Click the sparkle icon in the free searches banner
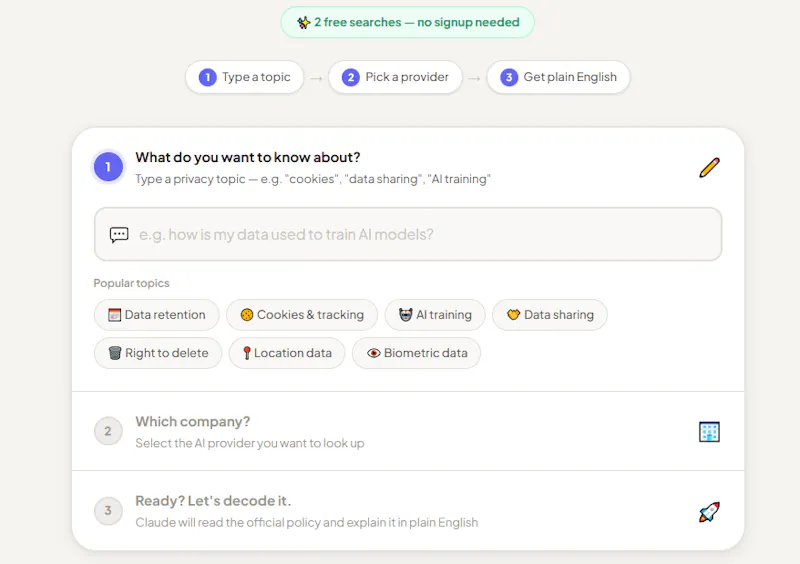This screenshot has height=564, width=800. [304, 22]
